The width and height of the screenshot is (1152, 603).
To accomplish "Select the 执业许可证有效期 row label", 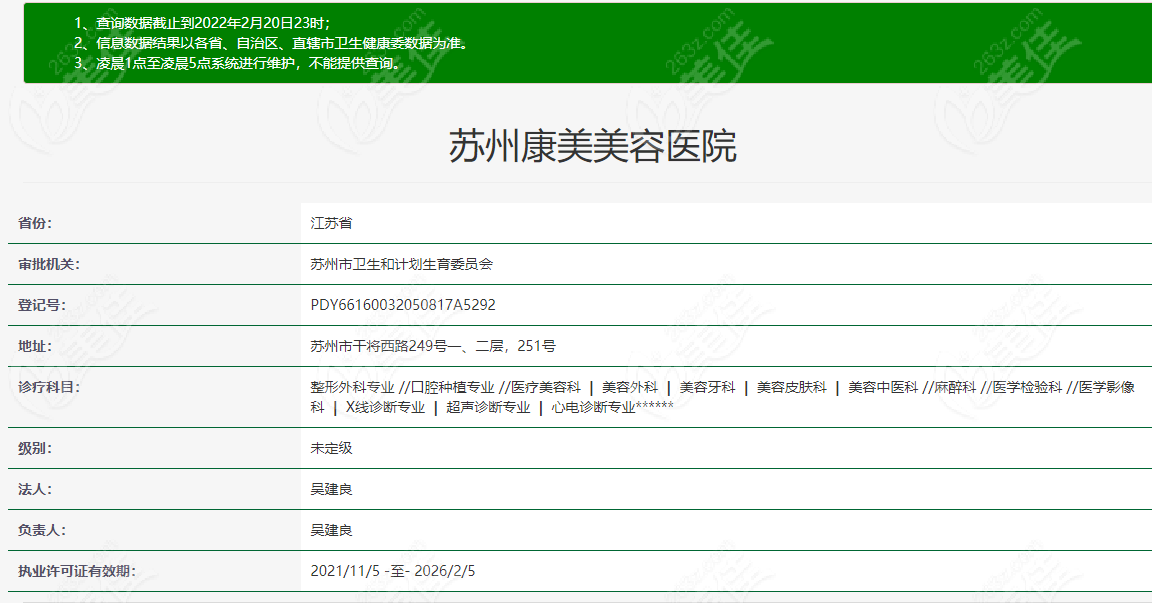I will click(x=76, y=571).
